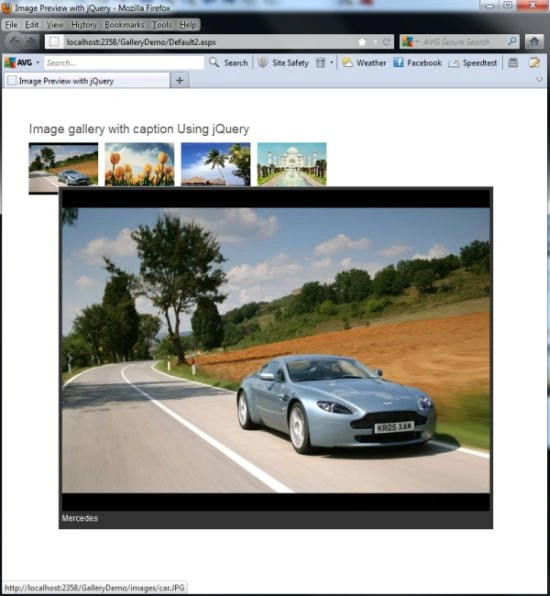Expand the AVG toolbar dropdown arrow
The height and width of the screenshot is (596, 550).
(x=38, y=62)
